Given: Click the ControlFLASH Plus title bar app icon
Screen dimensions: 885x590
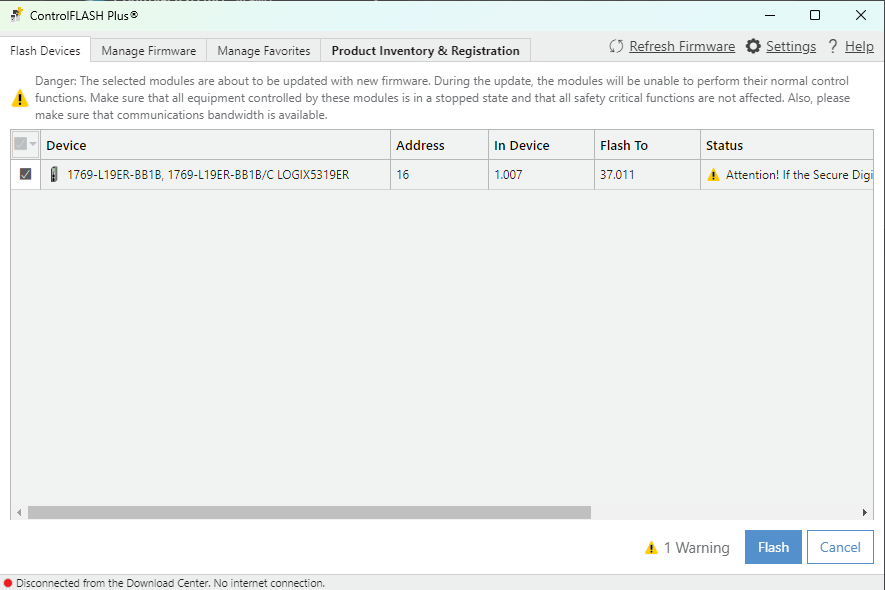Looking at the screenshot, I should [x=16, y=15].
